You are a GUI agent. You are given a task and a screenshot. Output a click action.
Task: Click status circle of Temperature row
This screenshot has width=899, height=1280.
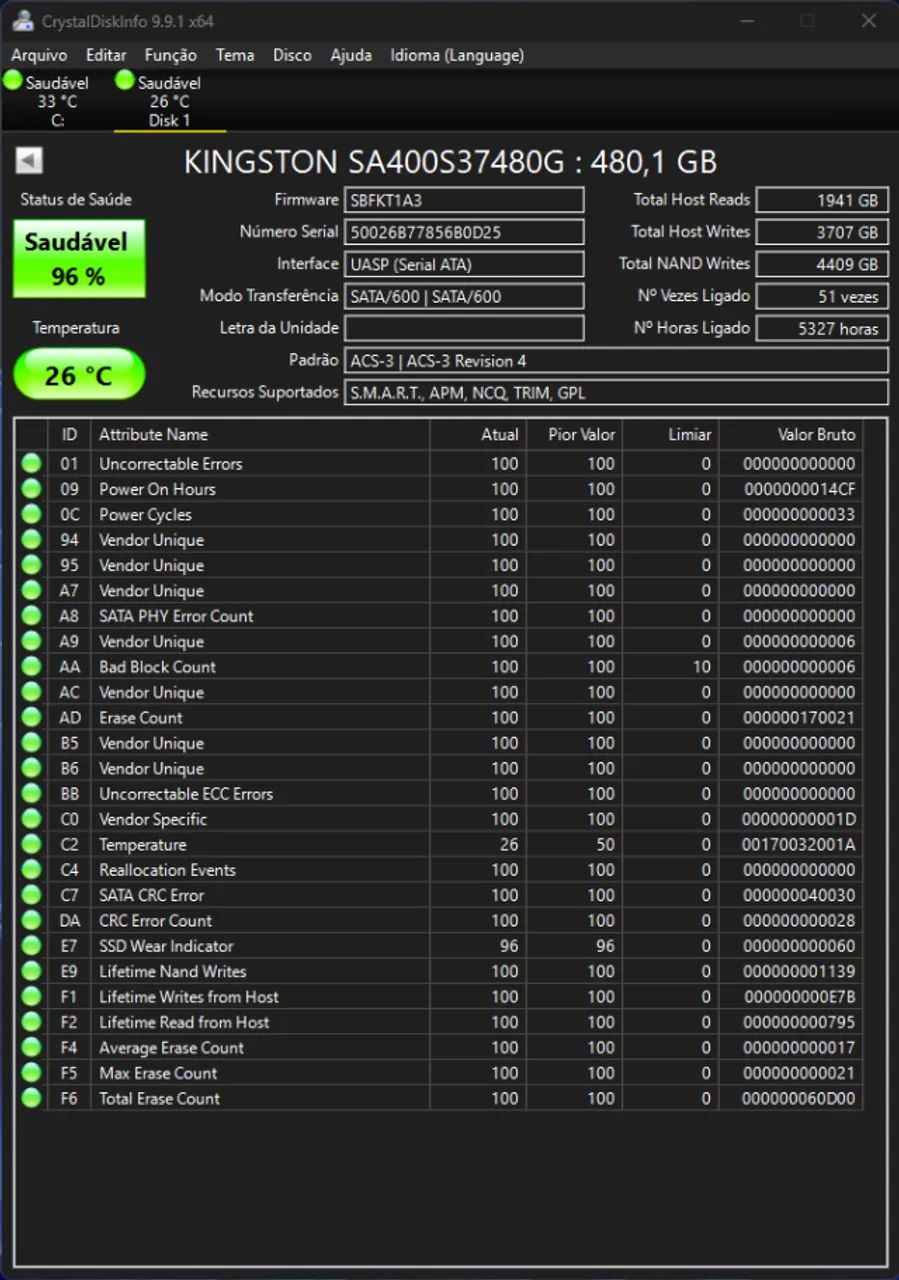tap(32, 844)
